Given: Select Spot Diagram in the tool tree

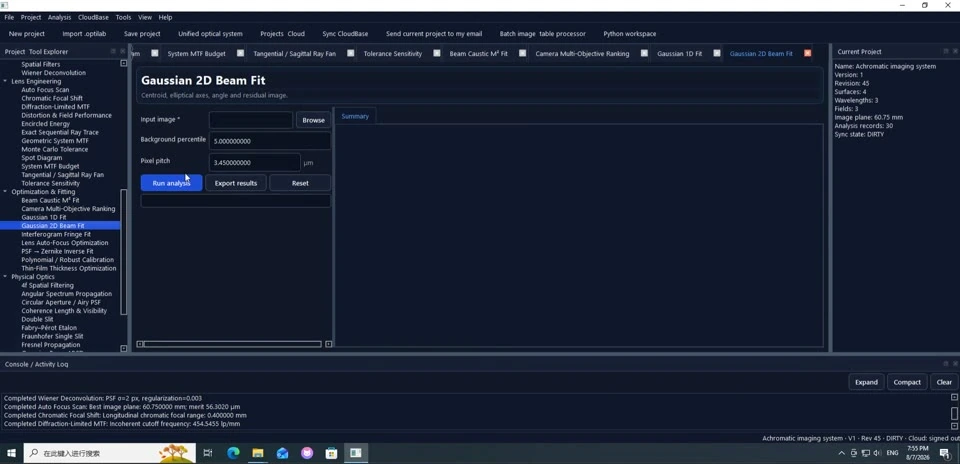Looking at the screenshot, I should [42, 157].
